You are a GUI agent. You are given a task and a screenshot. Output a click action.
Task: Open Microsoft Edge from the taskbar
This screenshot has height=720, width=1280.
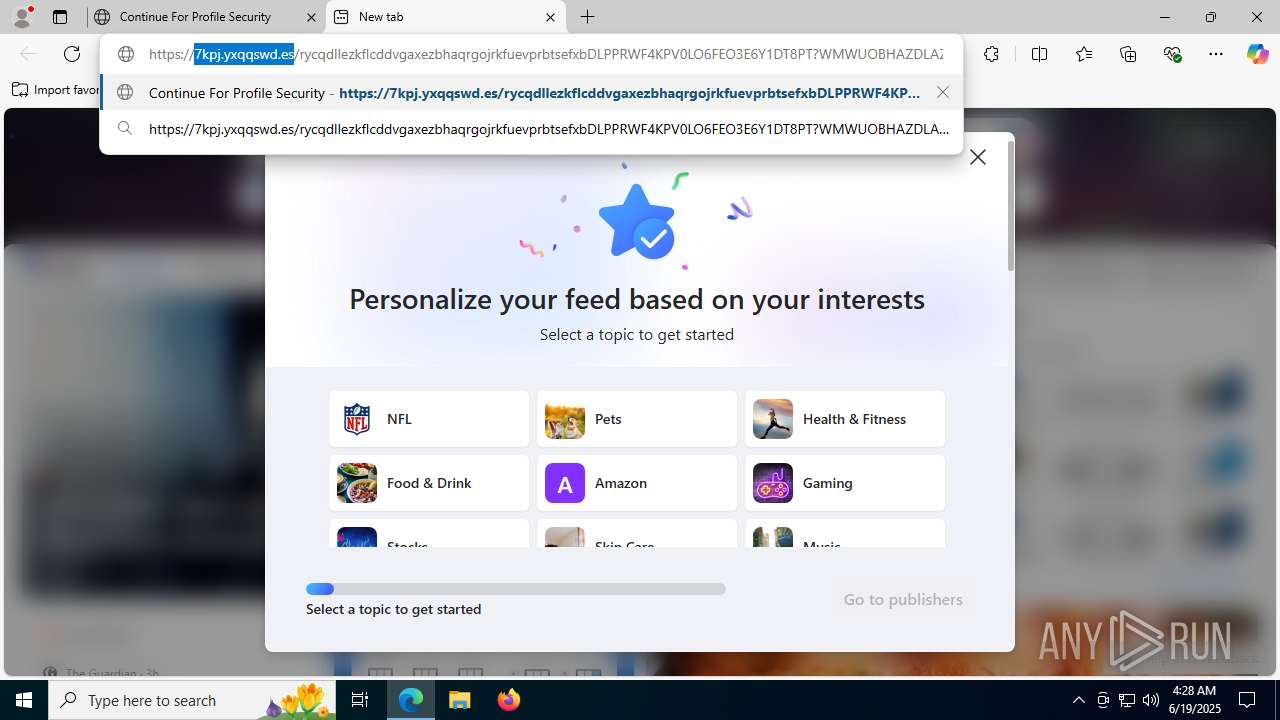click(411, 700)
